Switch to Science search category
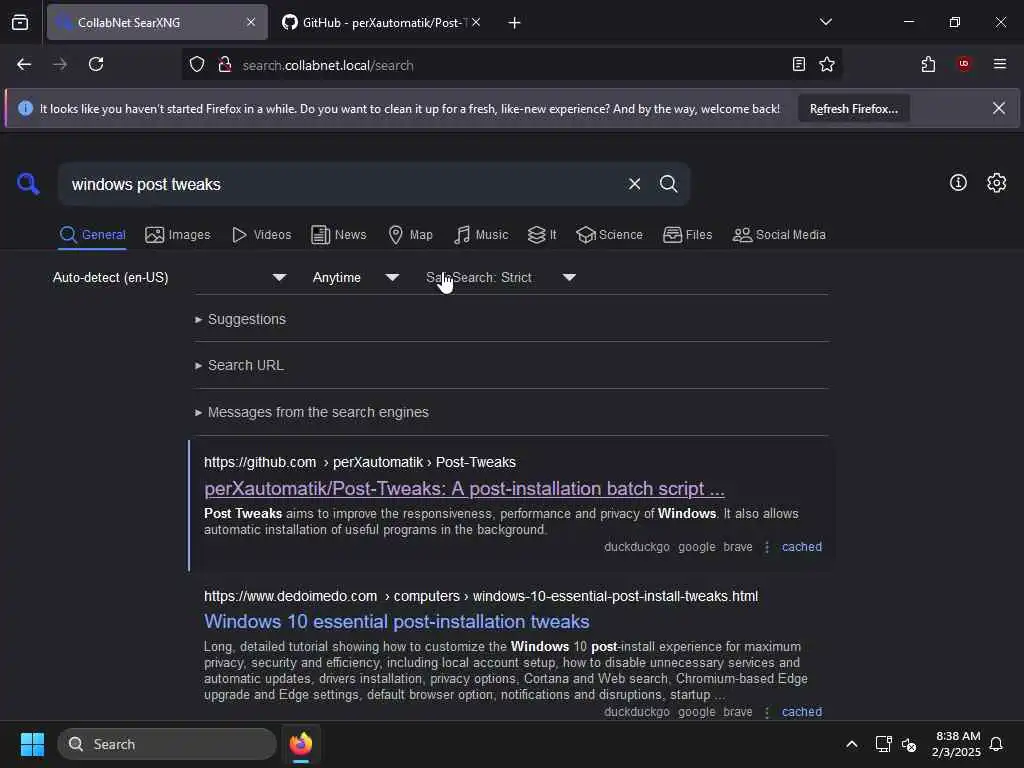The width and height of the screenshot is (1024, 768). coord(609,235)
